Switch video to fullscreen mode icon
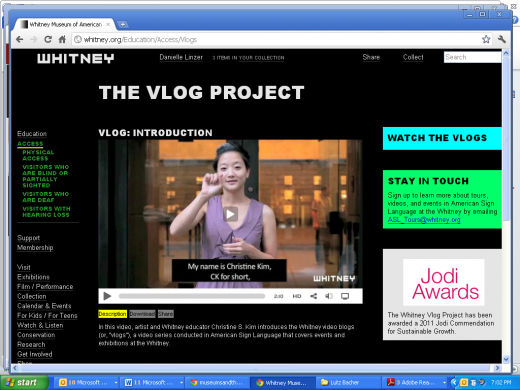The height and width of the screenshot is (390, 520). pos(345,296)
